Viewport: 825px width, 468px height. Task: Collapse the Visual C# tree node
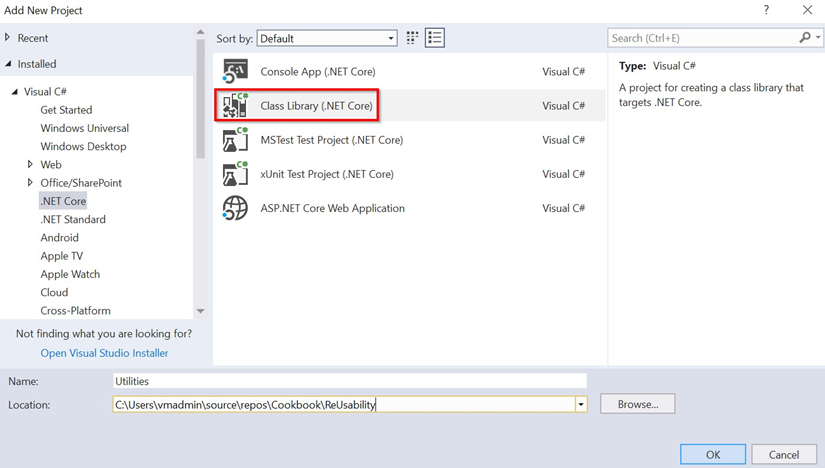coord(15,92)
